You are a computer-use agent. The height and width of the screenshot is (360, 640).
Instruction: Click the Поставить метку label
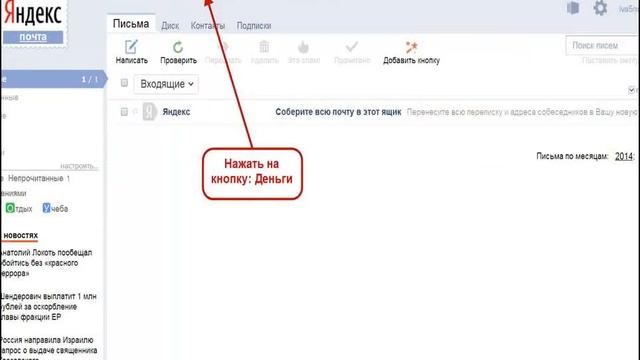pyautogui.click(x=609, y=60)
